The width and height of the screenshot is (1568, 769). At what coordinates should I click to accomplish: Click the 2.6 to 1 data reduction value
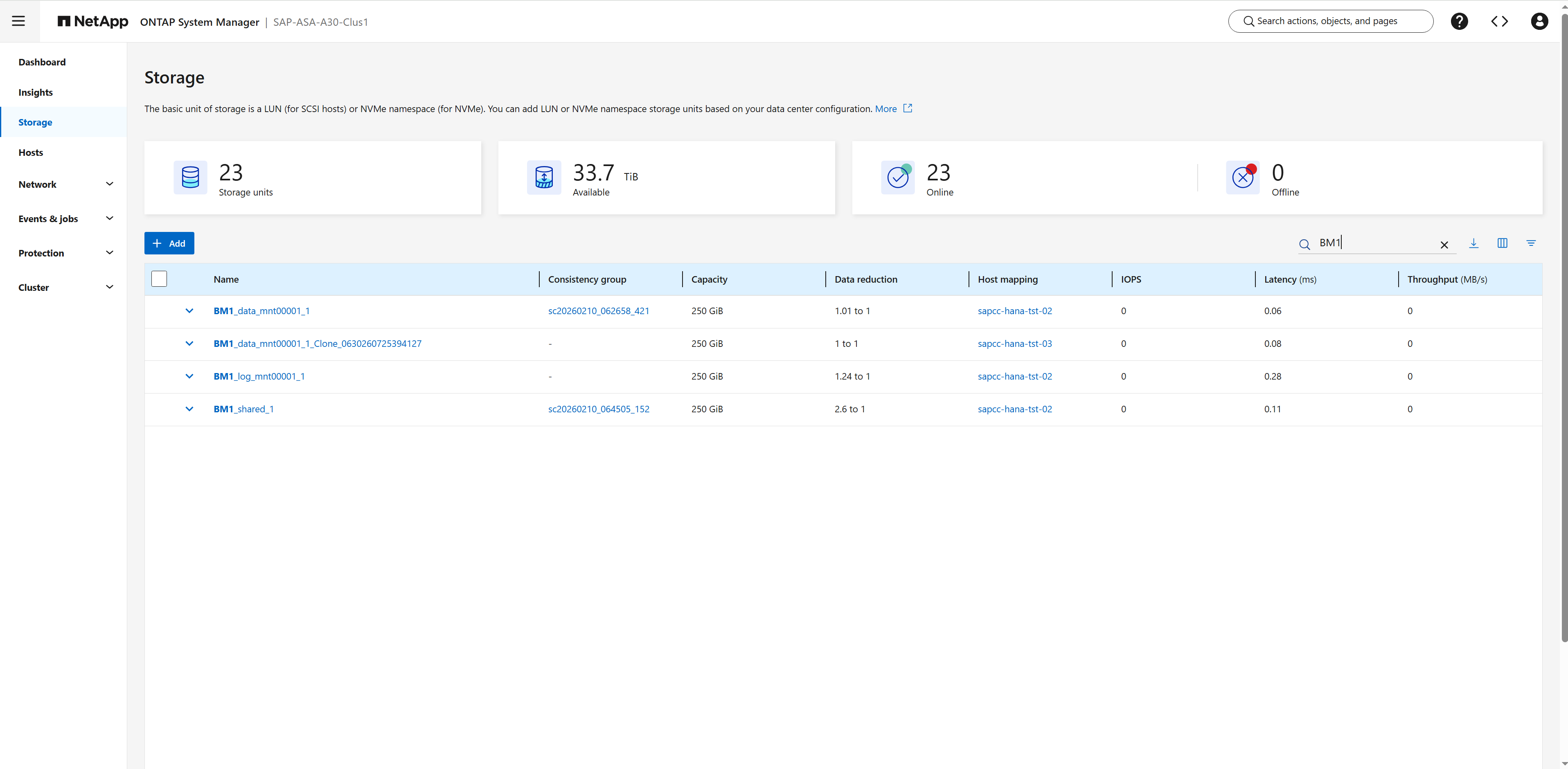pos(850,409)
